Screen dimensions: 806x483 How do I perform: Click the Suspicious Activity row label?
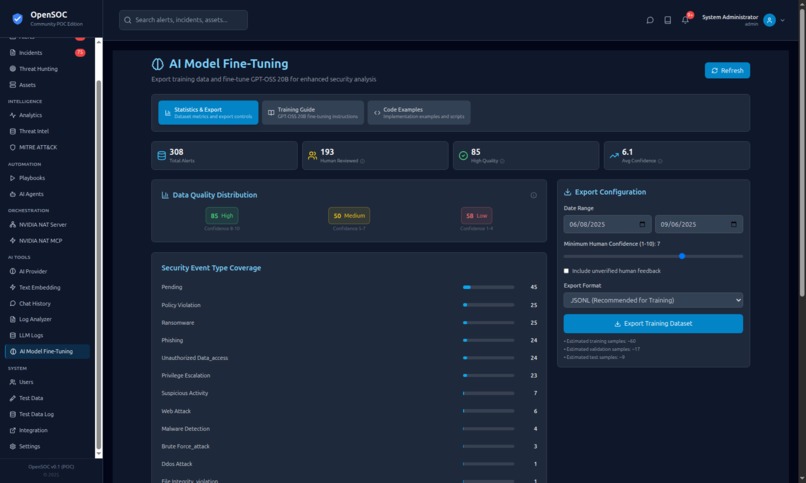(185, 393)
